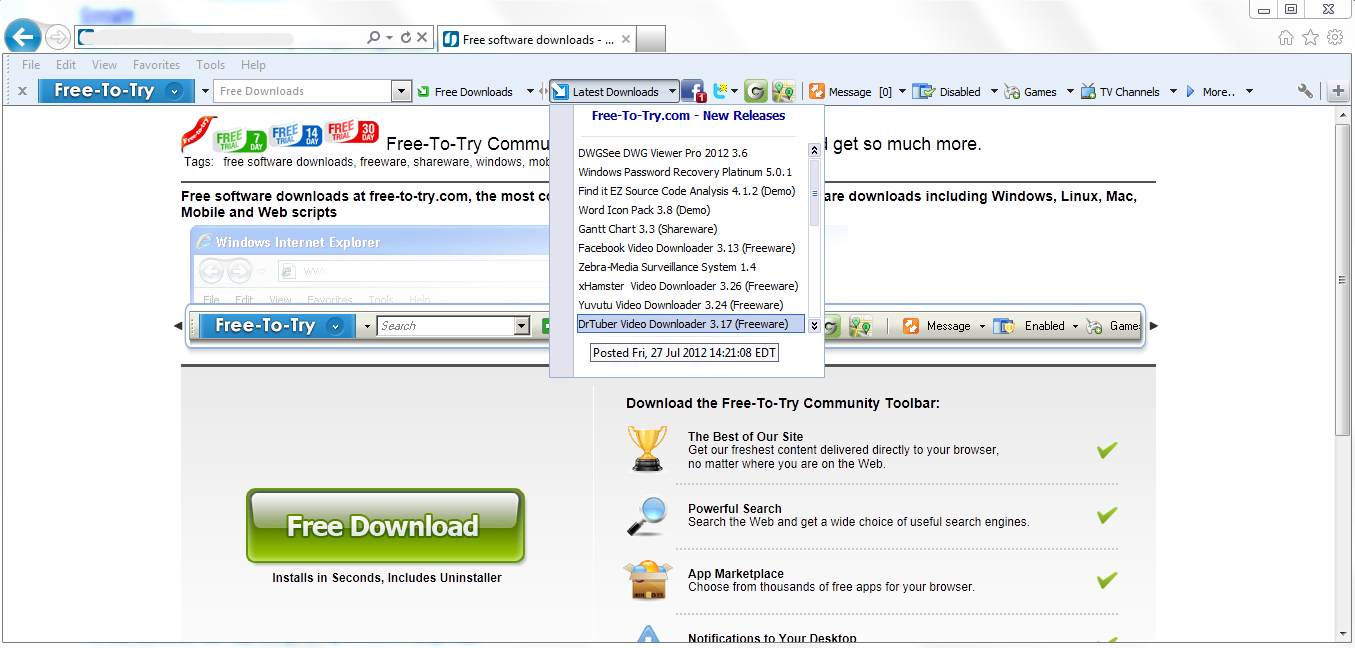Click the plus icon at toolbar end
Viewport: 1355px width, 648px height.
pos(1338,92)
